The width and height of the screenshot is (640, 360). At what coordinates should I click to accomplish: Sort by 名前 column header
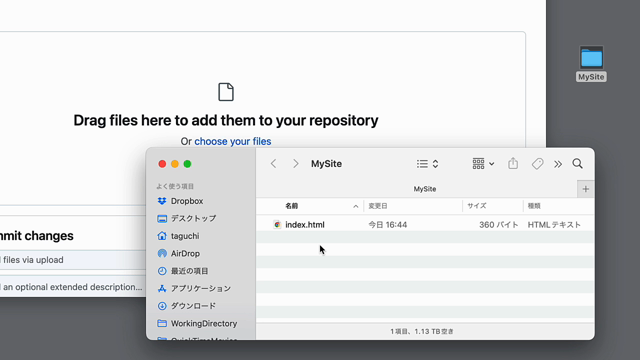point(310,206)
